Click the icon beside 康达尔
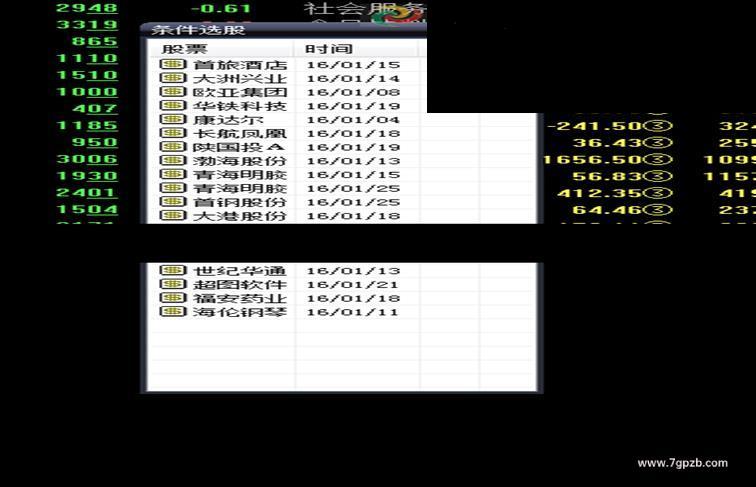Viewport: 756px width, 487px height. (173, 119)
